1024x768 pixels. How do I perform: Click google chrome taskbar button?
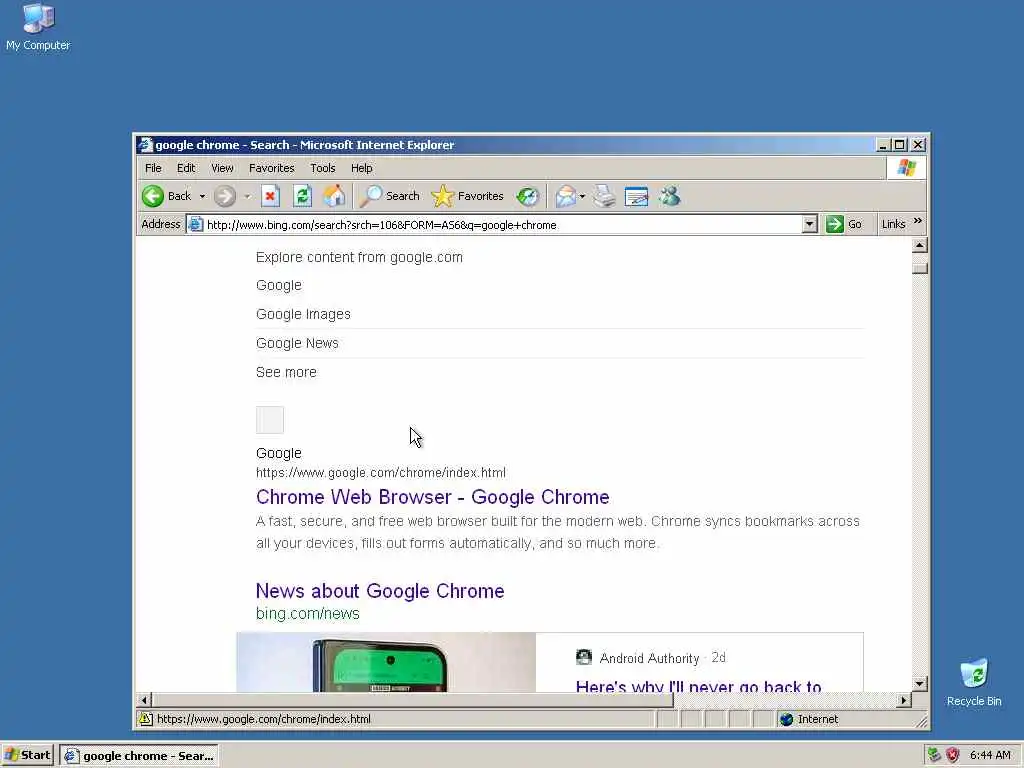139,756
